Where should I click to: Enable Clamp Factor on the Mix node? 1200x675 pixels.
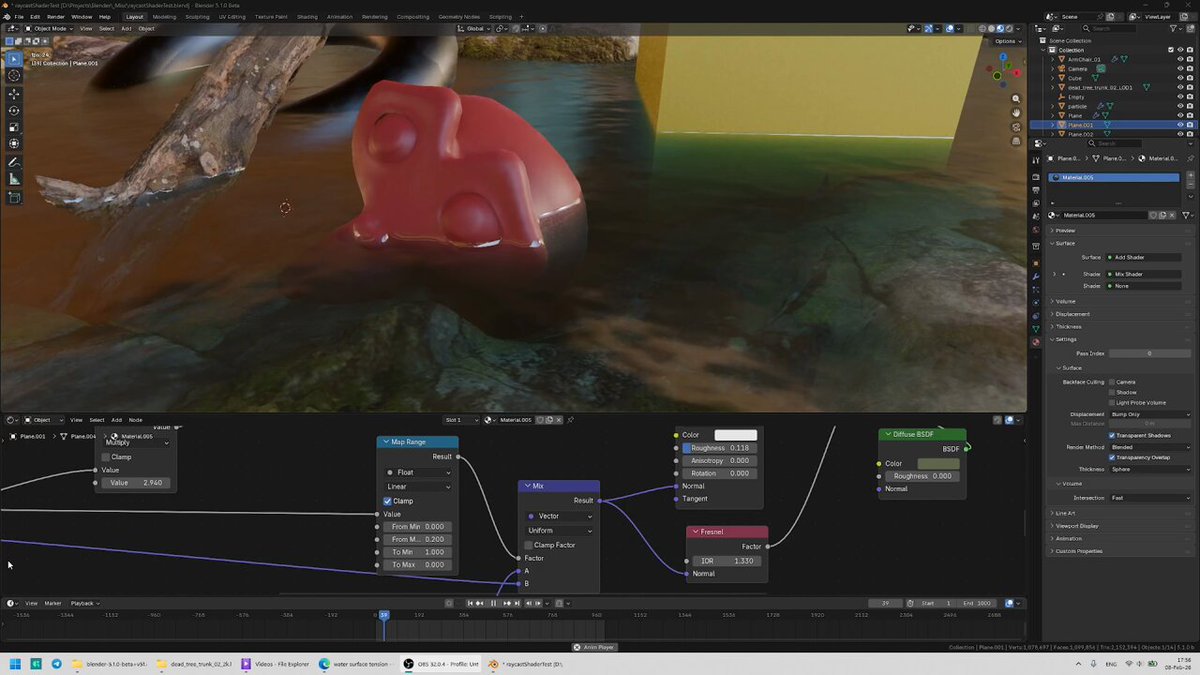click(x=527, y=545)
